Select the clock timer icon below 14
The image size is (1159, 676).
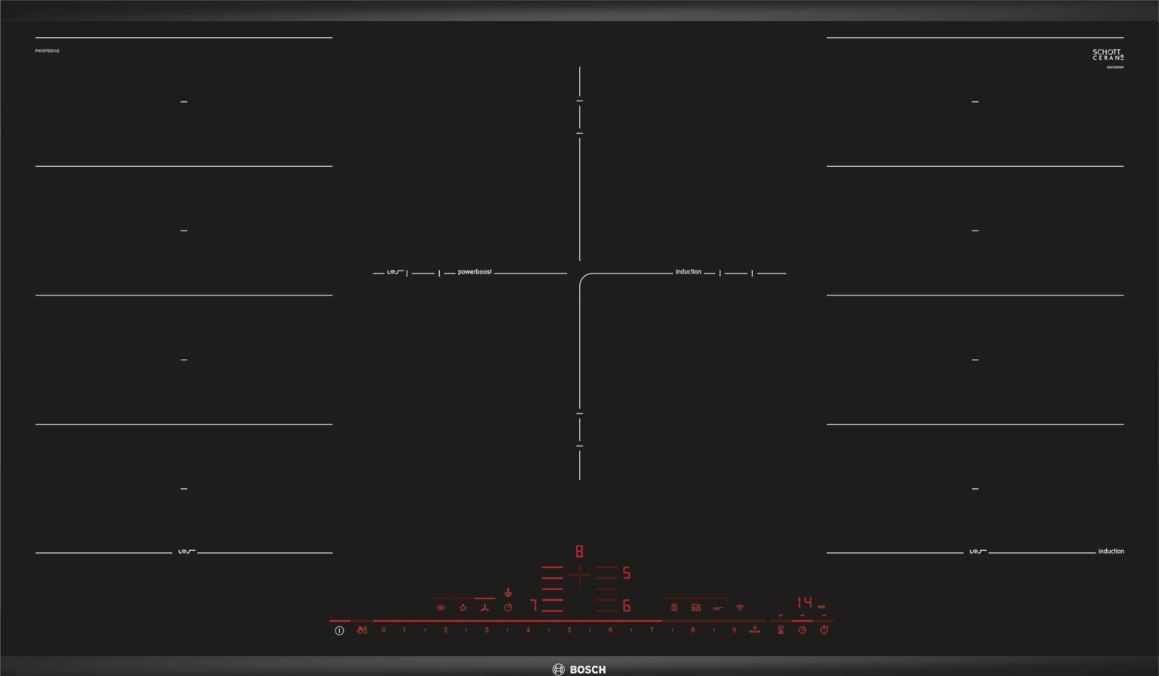pos(802,630)
